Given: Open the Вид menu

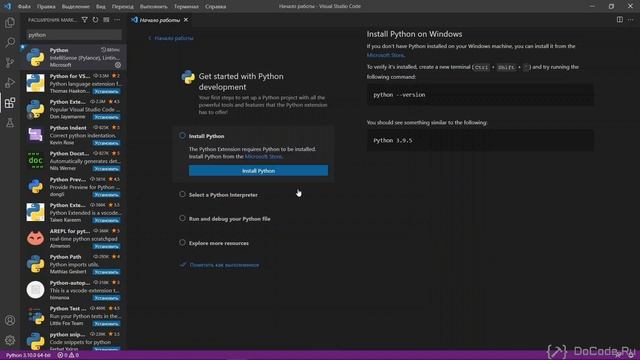Looking at the screenshot, I should pyautogui.click(x=100, y=7).
